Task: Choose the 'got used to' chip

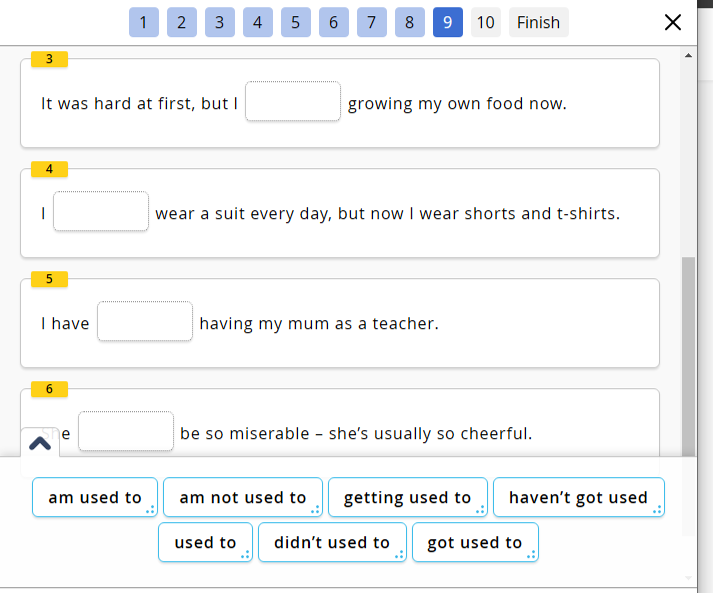Action: [474, 542]
